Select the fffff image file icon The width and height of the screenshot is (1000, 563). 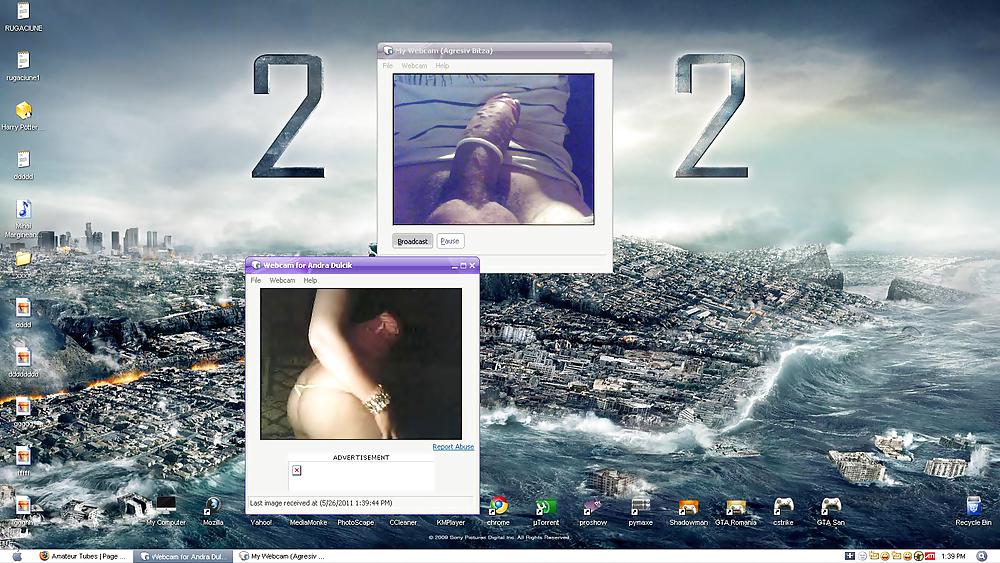[x=24, y=456]
